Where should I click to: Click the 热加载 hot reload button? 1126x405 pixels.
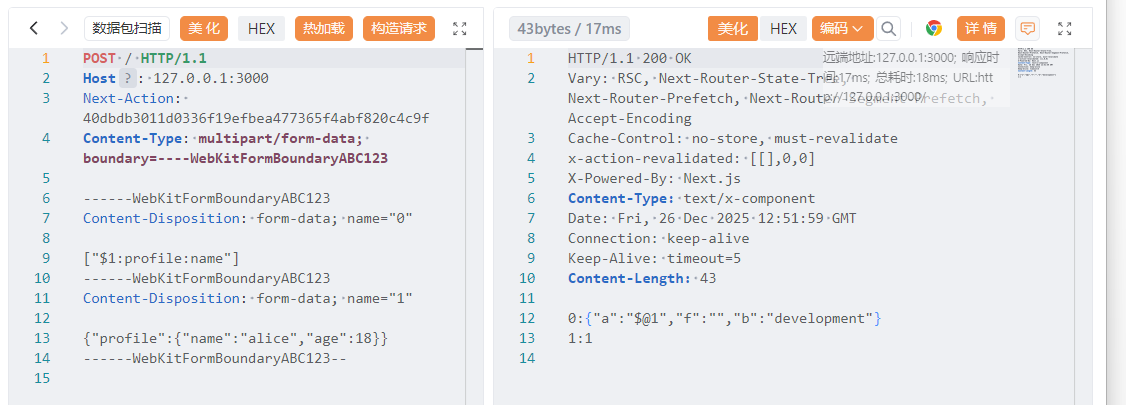(x=324, y=29)
